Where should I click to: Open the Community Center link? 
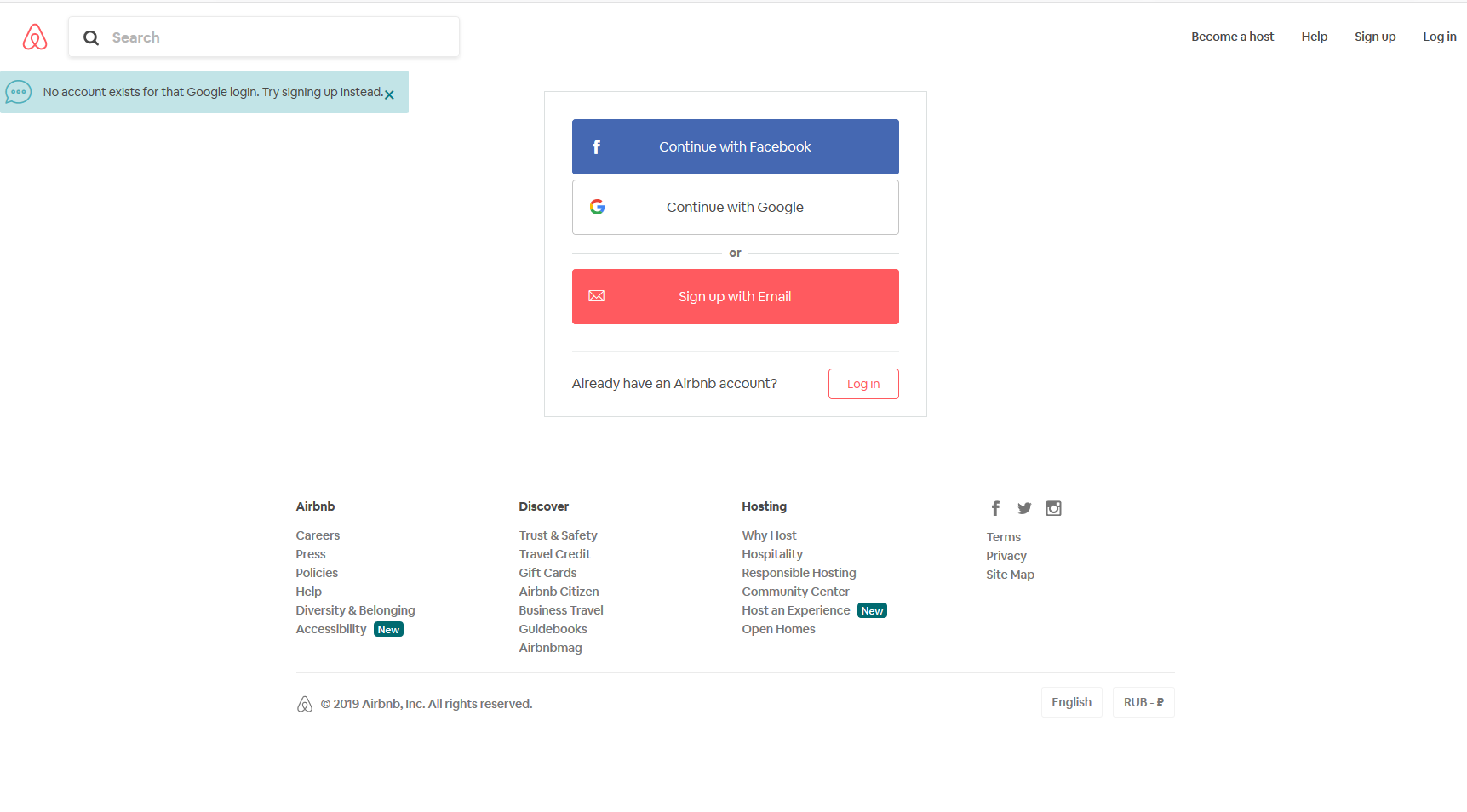[x=796, y=592]
